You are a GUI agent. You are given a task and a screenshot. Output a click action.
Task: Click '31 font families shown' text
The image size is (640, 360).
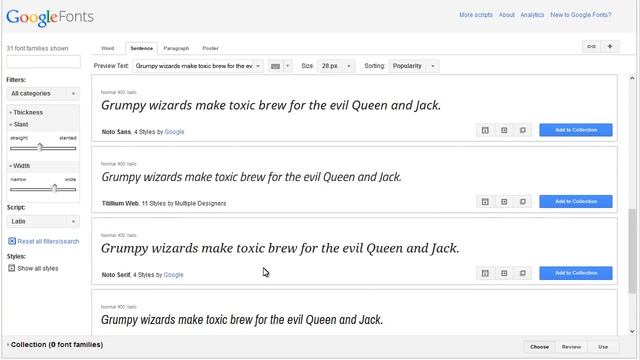click(37, 48)
